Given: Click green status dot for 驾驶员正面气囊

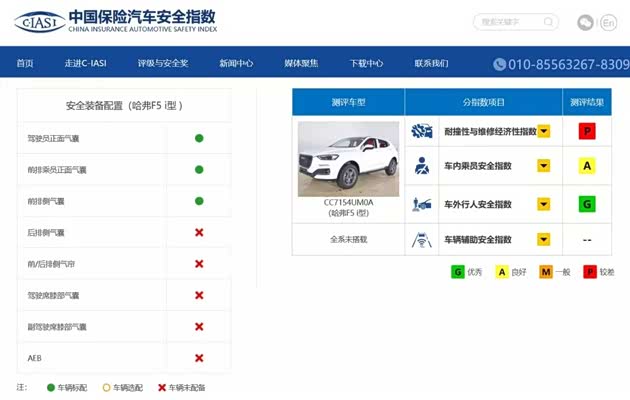Looking at the screenshot, I should pyautogui.click(x=199, y=138).
